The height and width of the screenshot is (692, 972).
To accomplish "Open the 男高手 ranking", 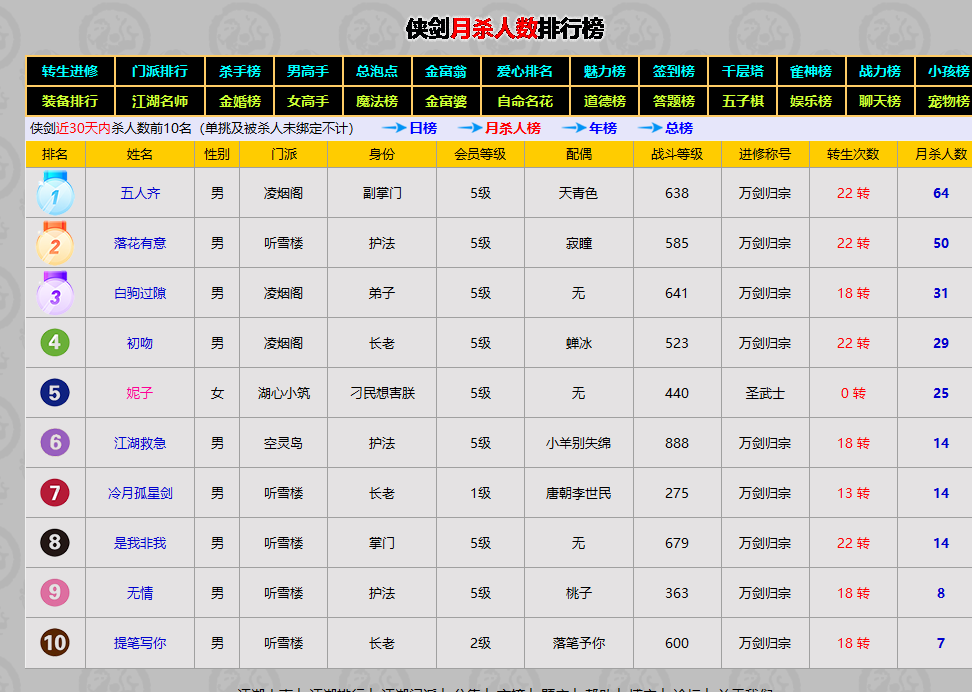I will (308, 71).
